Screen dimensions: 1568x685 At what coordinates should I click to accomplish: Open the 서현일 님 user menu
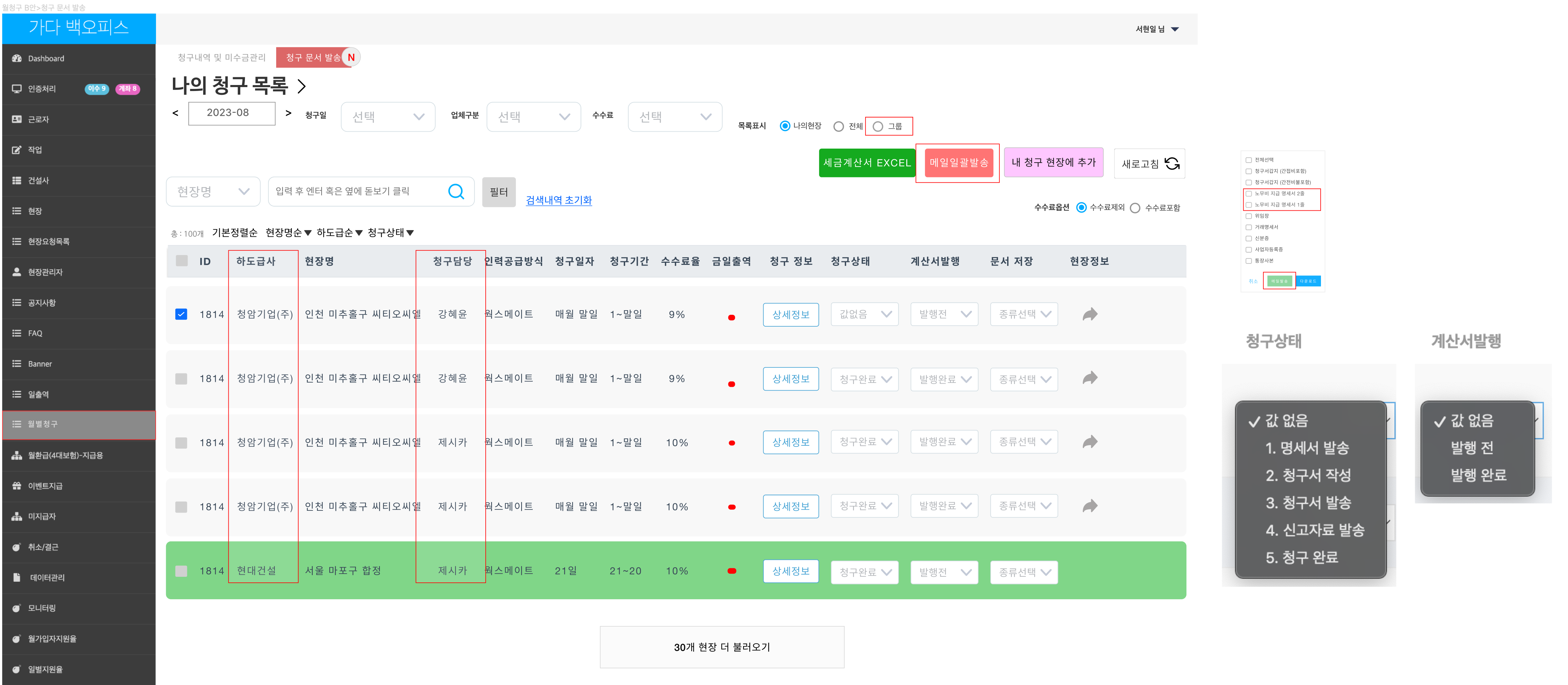(1157, 29)
